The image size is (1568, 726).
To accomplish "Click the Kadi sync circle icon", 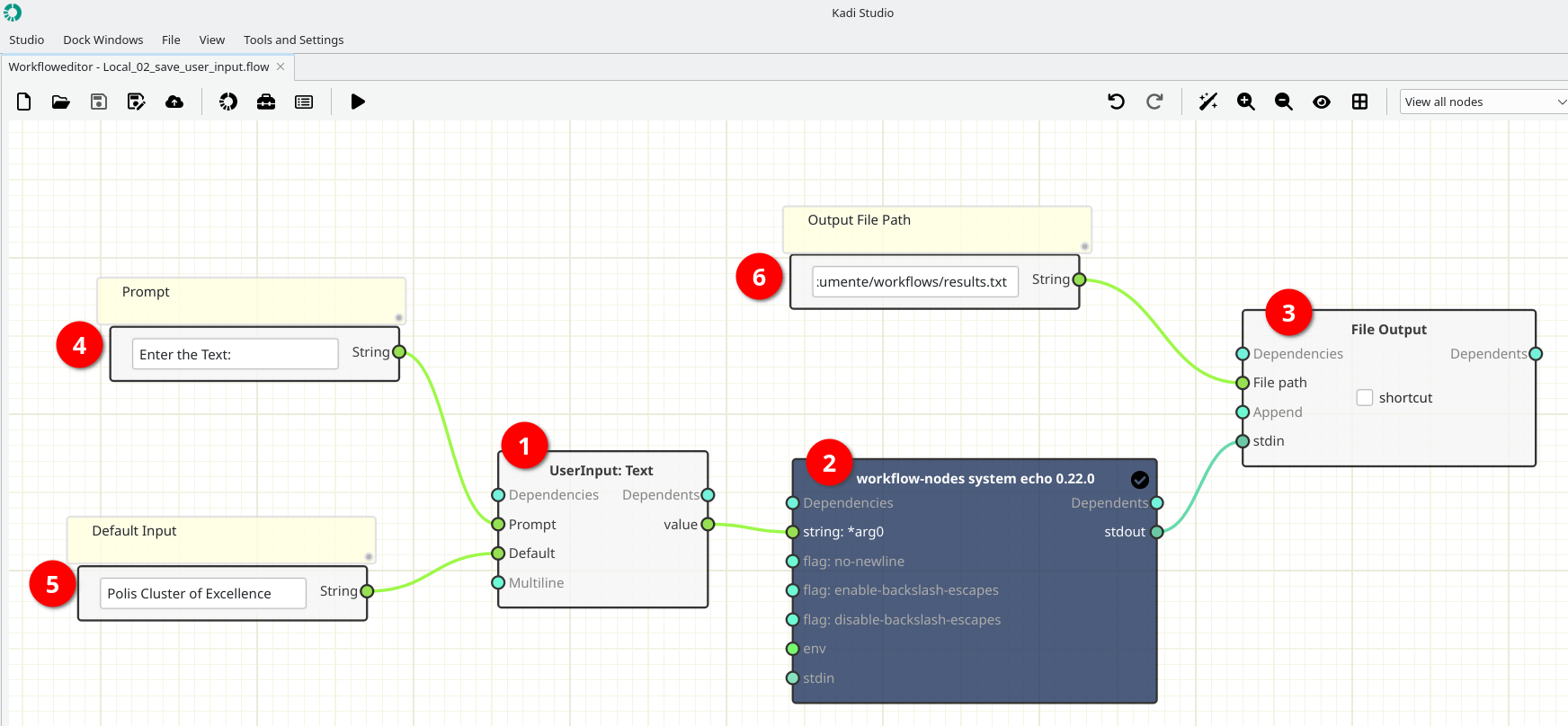I will pos(228,102).
